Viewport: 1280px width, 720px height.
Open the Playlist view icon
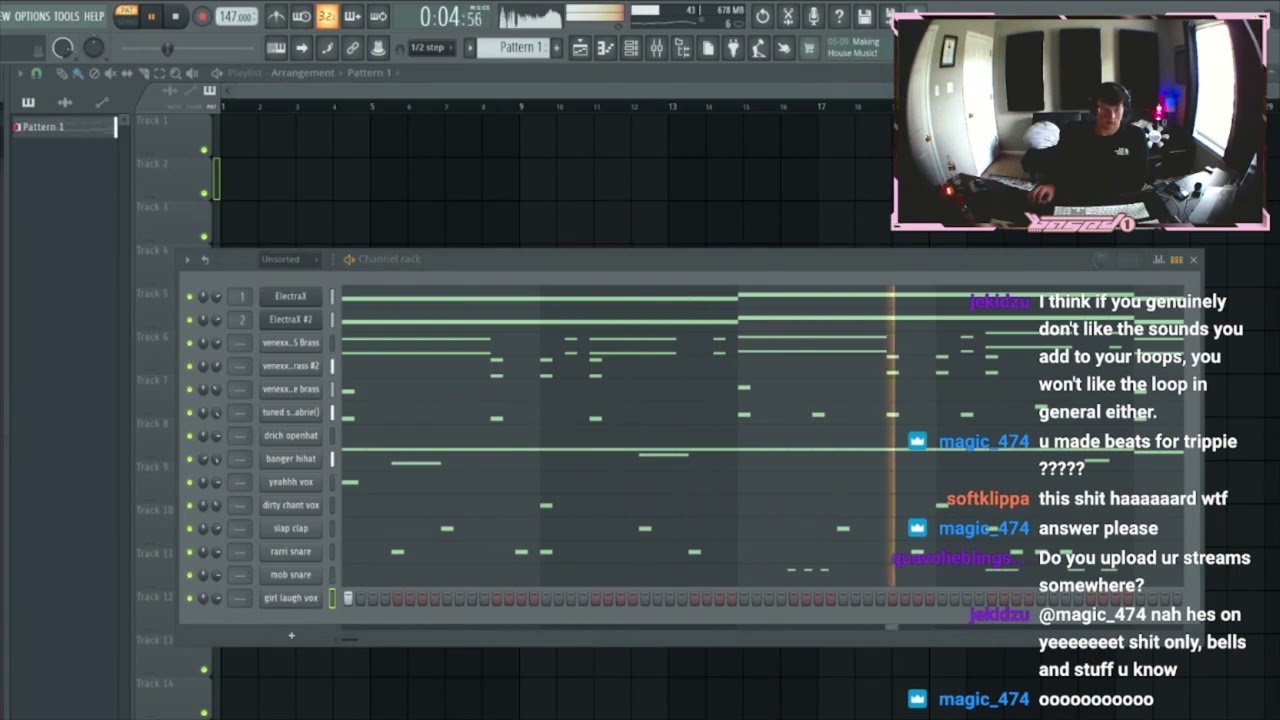point(581,48)
